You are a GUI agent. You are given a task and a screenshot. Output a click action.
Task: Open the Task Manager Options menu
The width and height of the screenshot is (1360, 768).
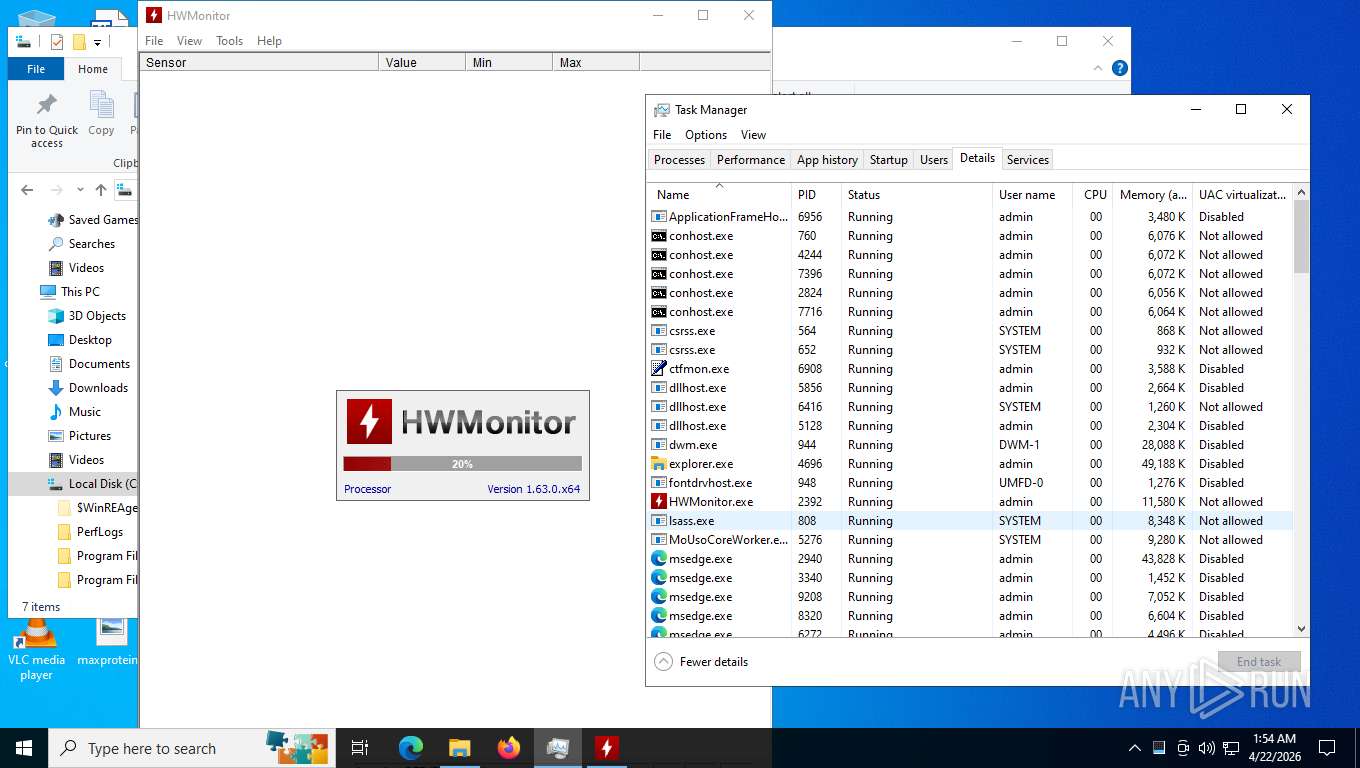tap(706, 135)
